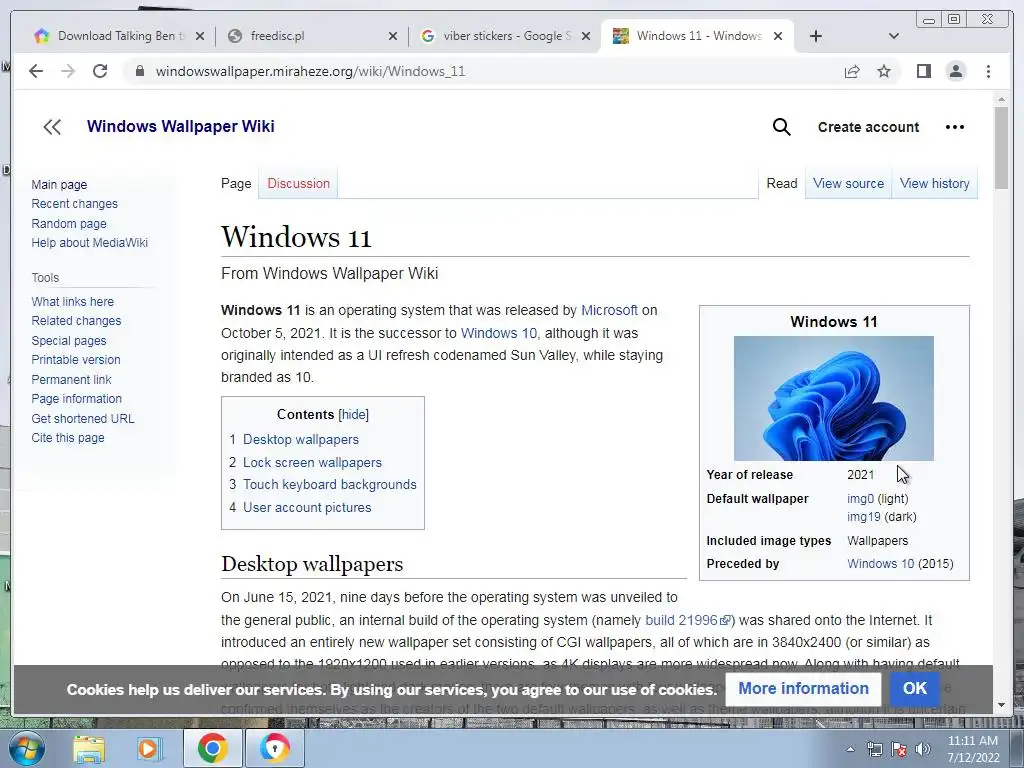
Task: Hide the Contents table
Action: (x=353, y=415)
